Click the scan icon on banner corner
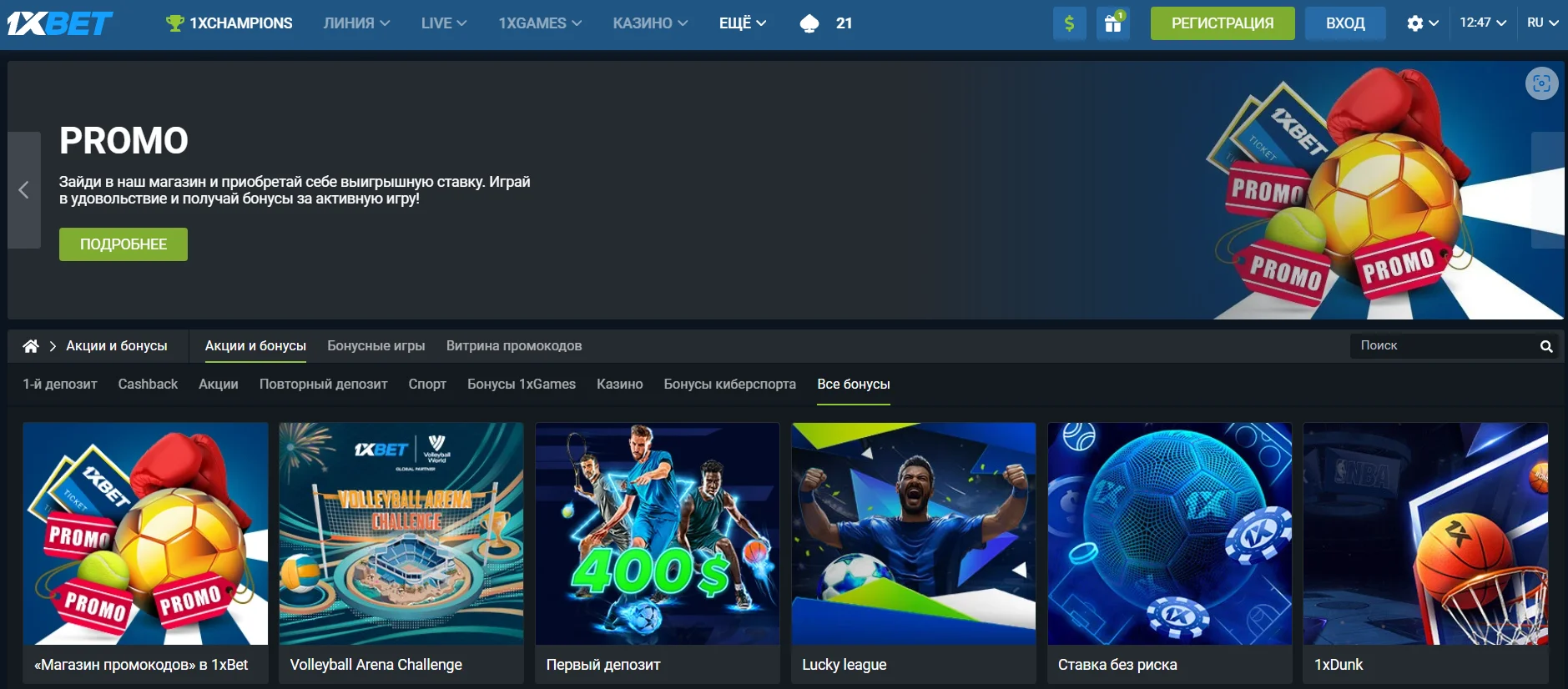 [1541, 83]
